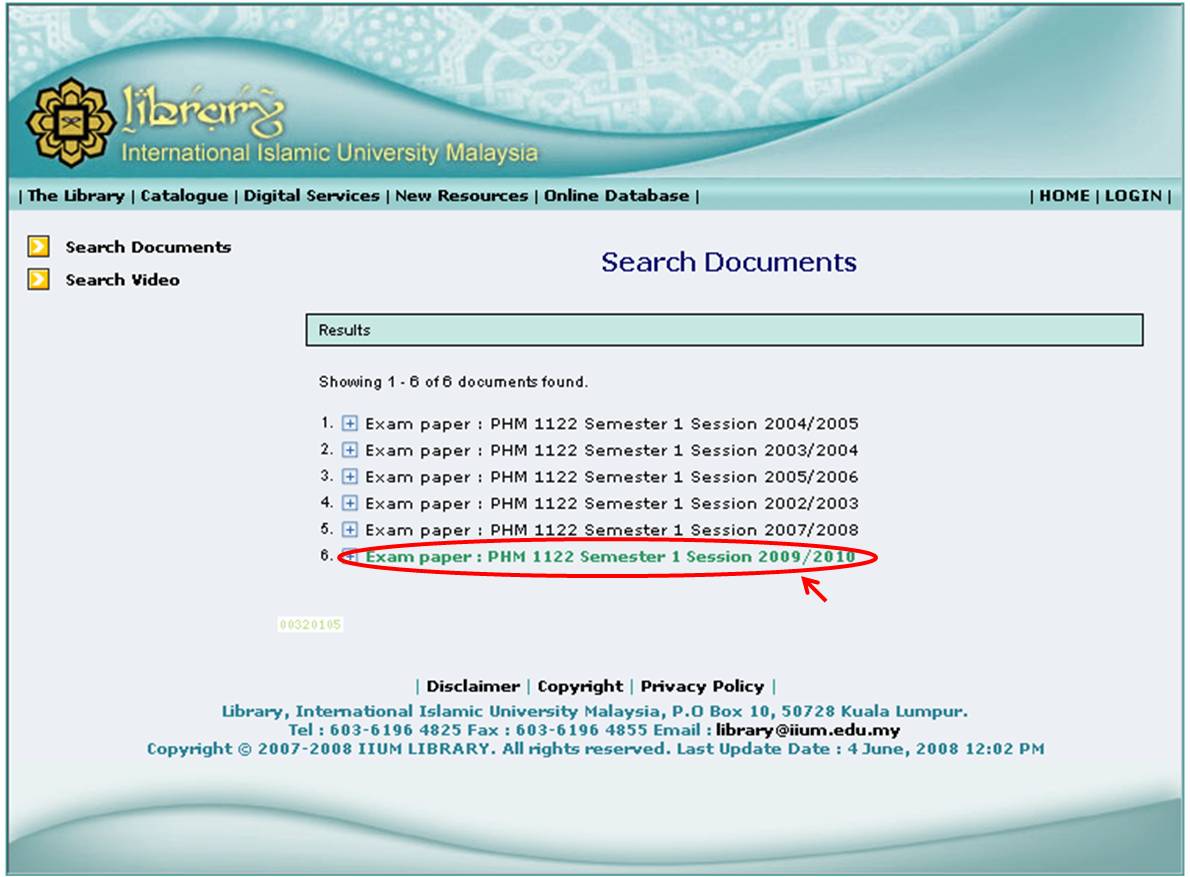Open the New Resources menu
The width and height of the screenshot is (1190, 877).
click(461, 196)
